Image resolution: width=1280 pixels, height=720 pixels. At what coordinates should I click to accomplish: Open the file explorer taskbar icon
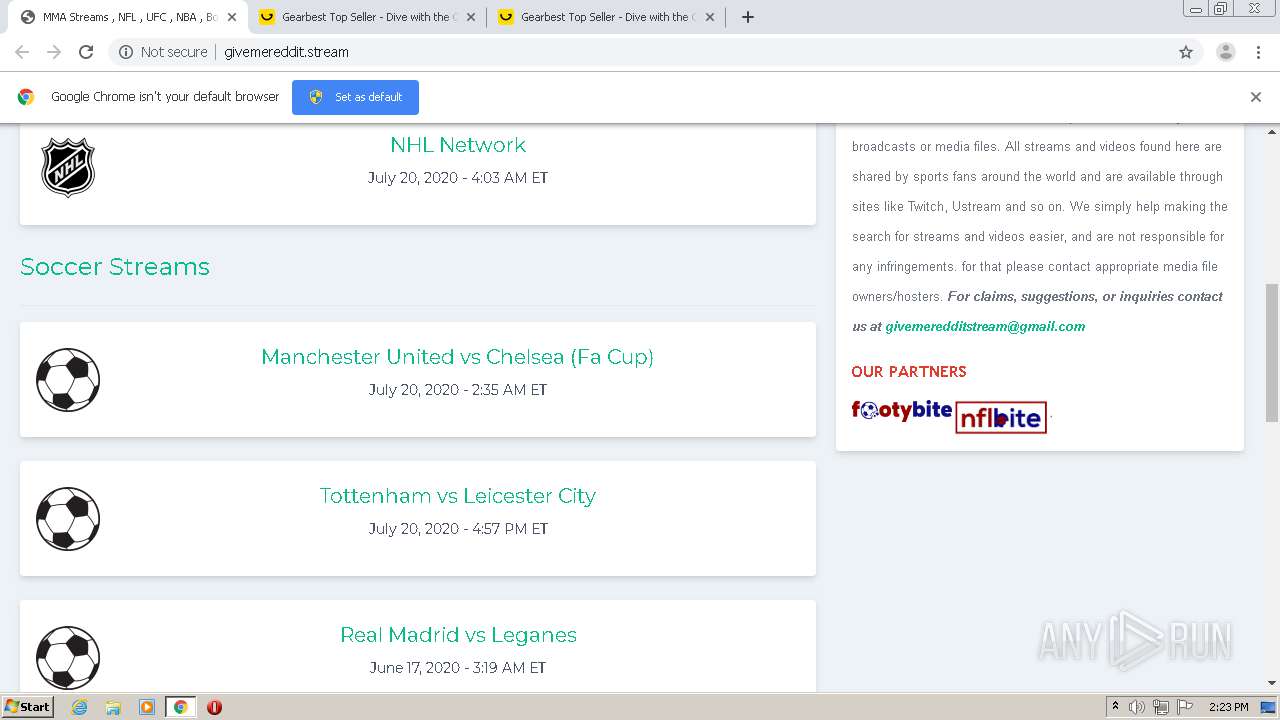113,707
